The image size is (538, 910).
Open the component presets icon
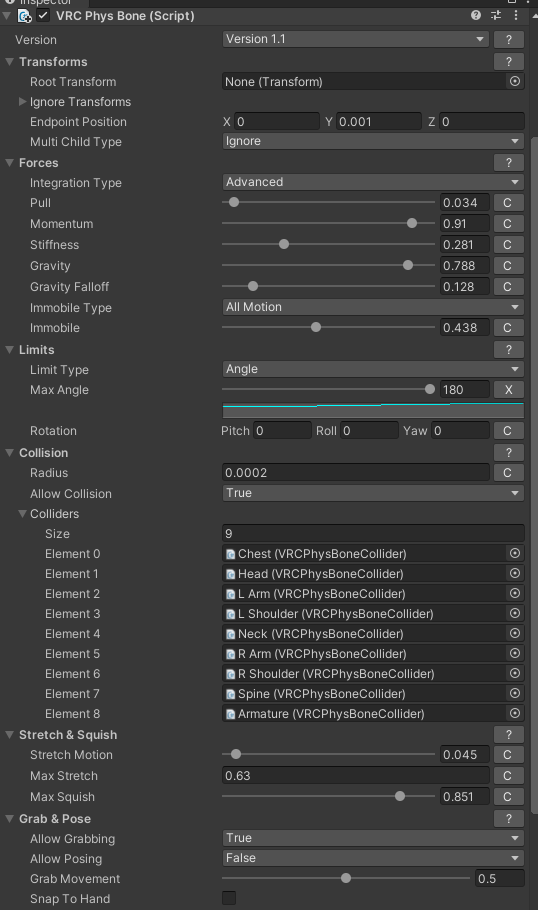point(496,16)
